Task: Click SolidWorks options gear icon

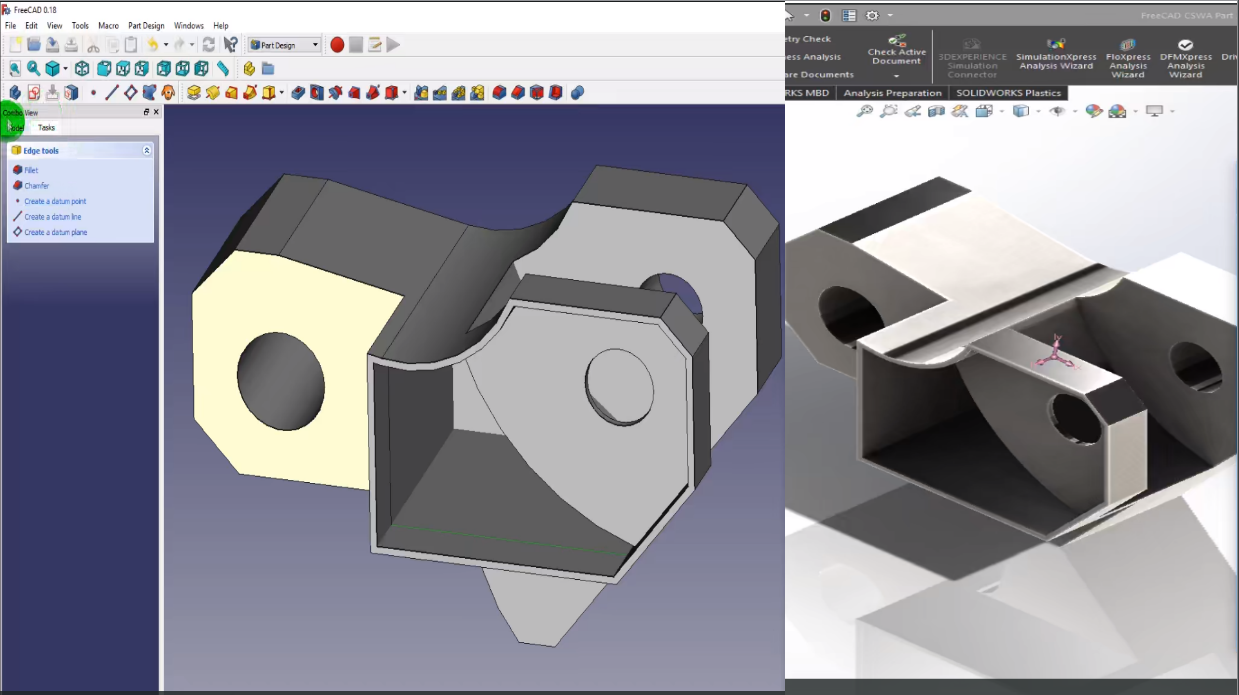Action: [872, 15]
